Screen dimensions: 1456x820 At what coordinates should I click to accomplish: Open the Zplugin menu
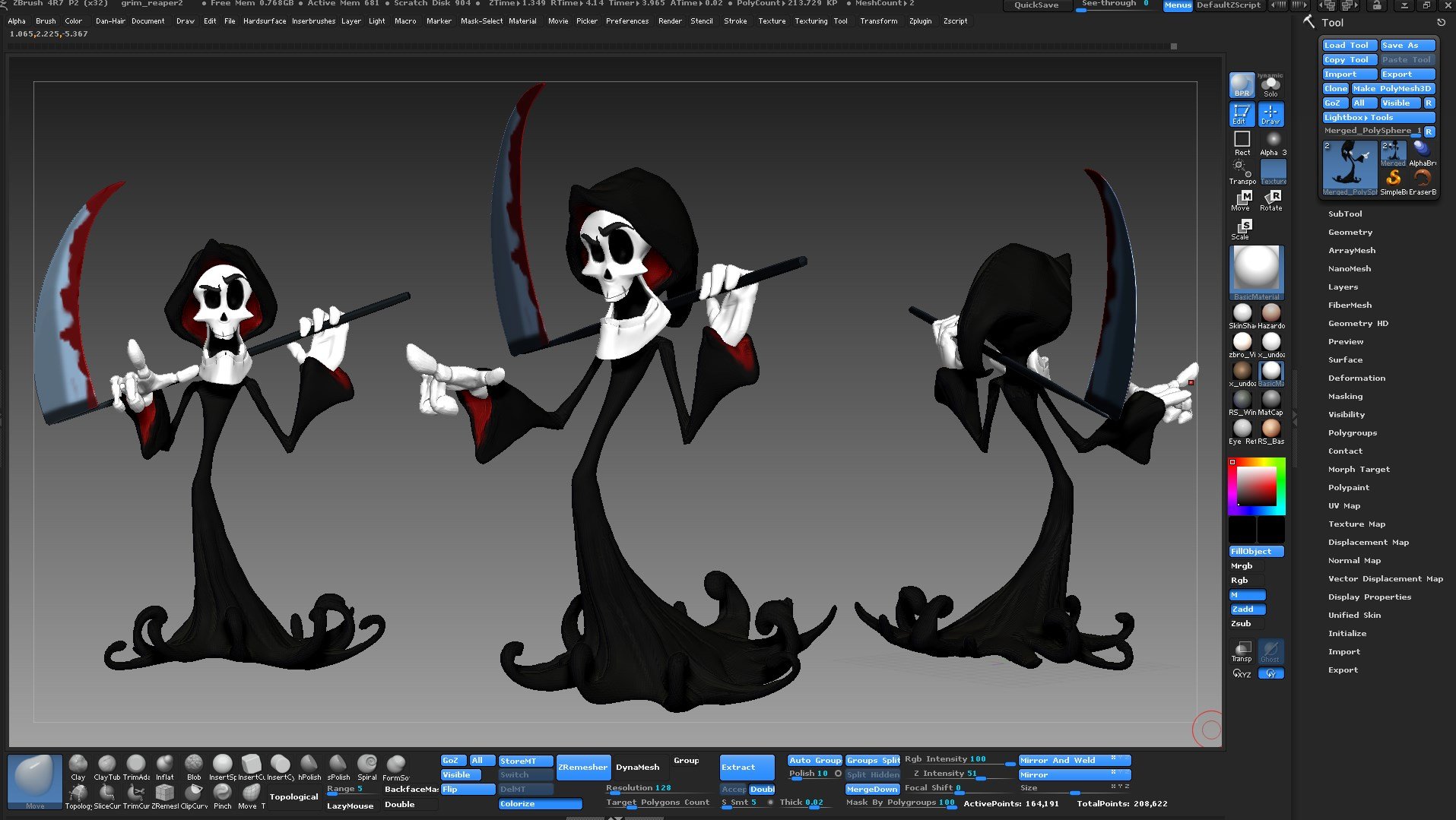coord(920,21)
